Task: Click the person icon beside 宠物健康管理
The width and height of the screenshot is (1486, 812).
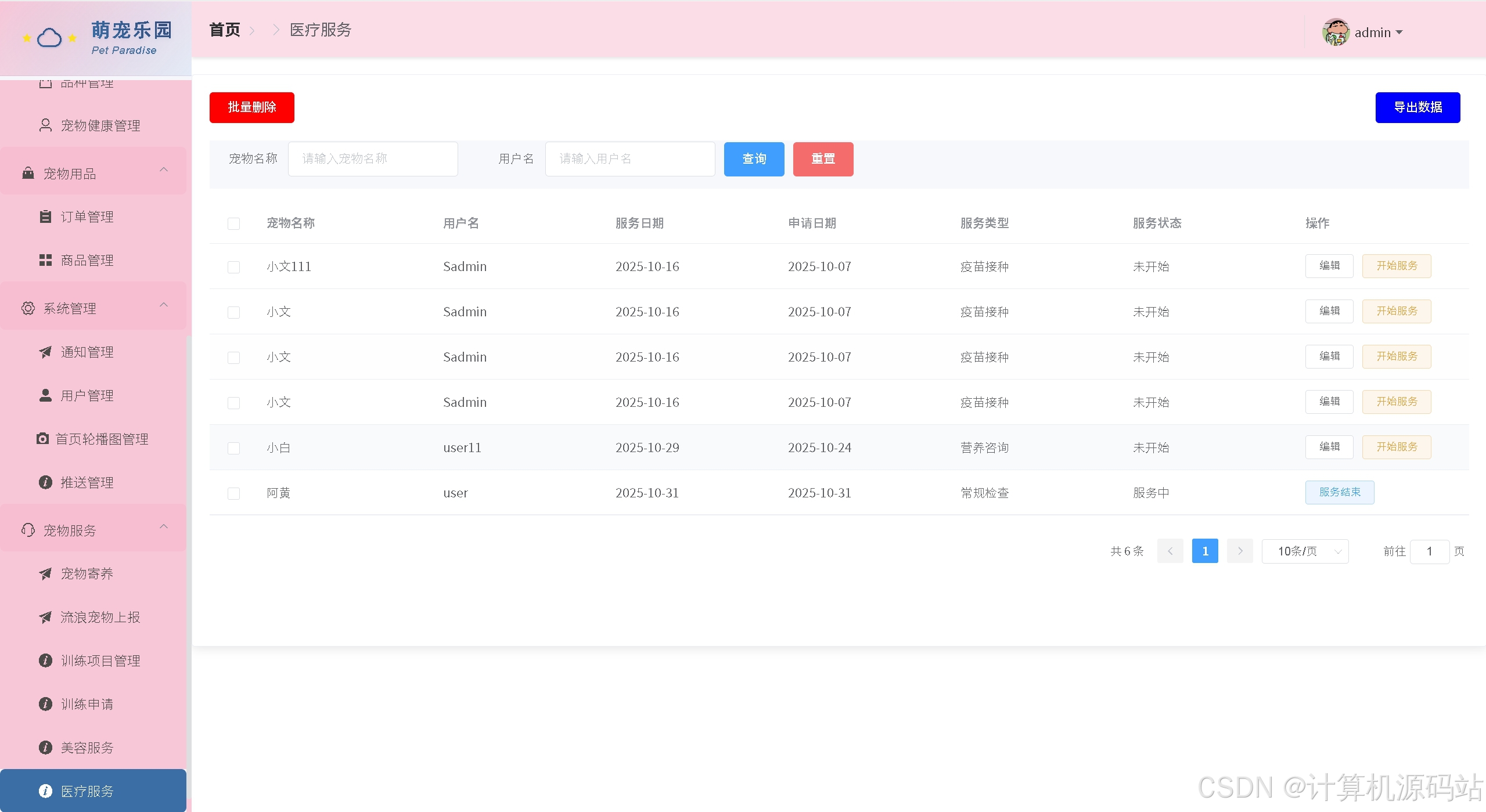Action: (x=45, y=125)
